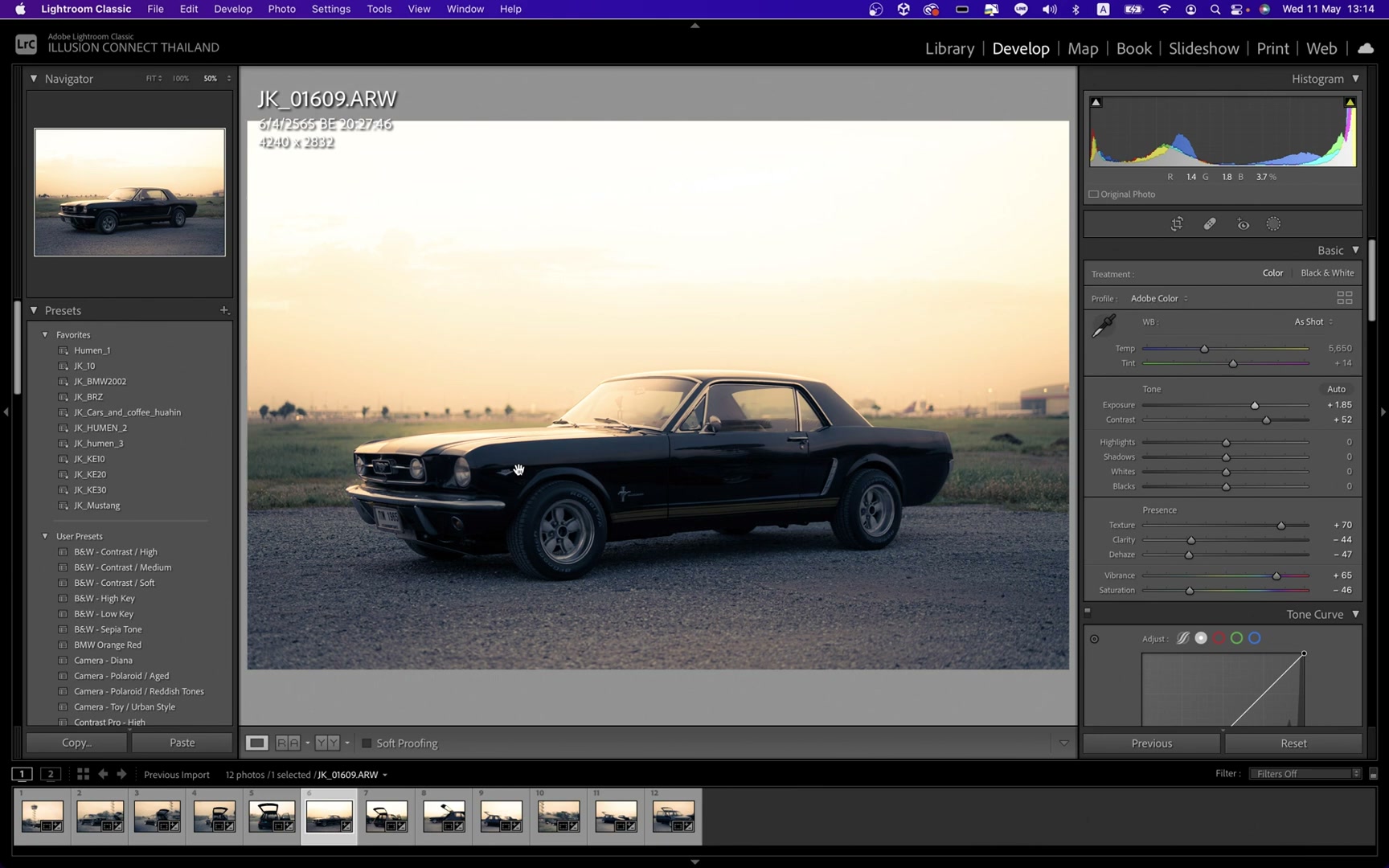Pick the White Balance Selector eyedropper

(x=1104, y=325)
